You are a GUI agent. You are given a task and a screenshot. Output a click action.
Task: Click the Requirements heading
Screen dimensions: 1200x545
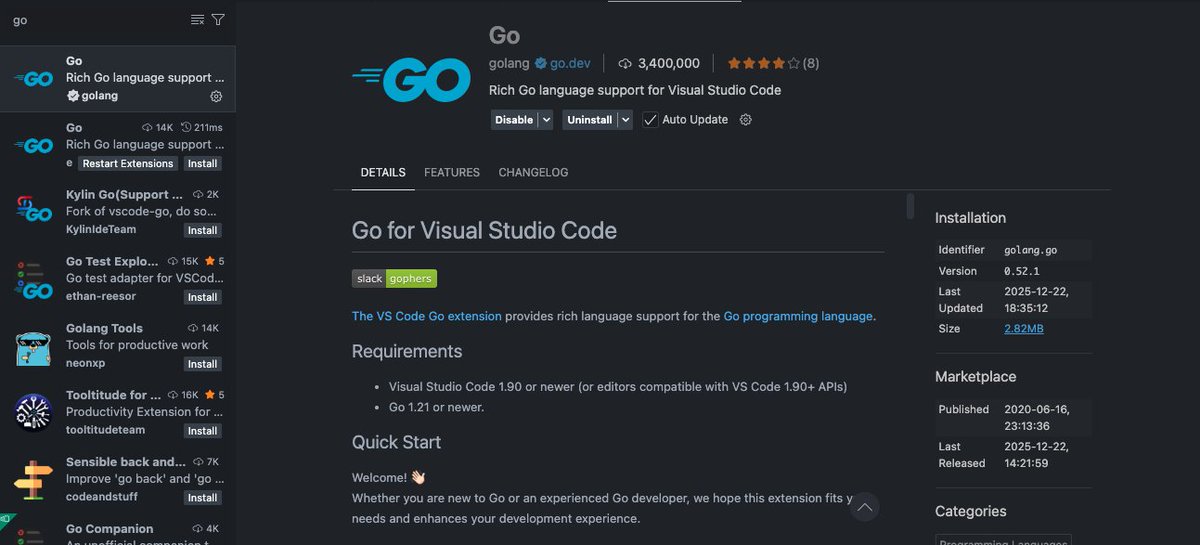(x=407, y=351)
